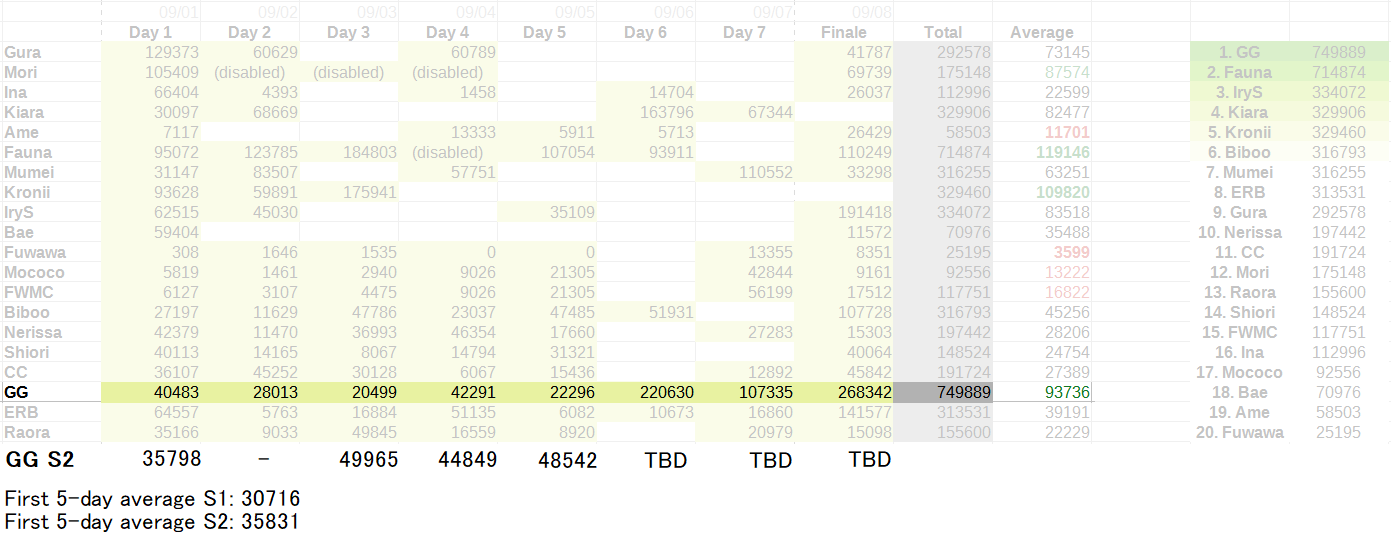The height and width of the screenshot is (535, 1391).
Task: Select the Average column header
Action: tap(1042, 32)
